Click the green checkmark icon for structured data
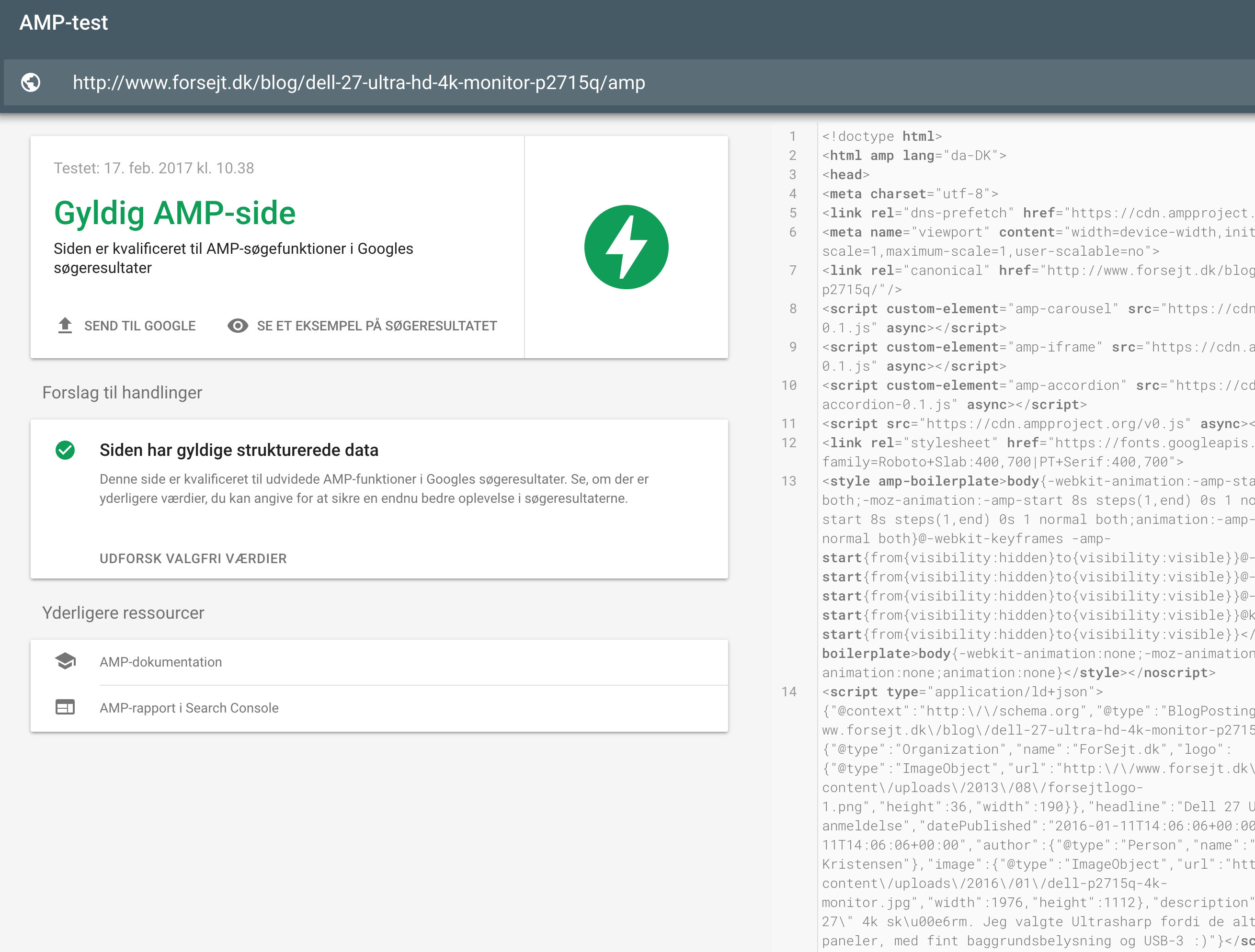The width and height of the screenshot is (1255, 952). coord(65,450)
